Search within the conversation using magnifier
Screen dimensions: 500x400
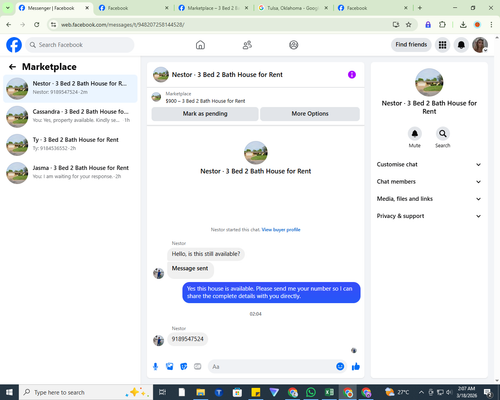click(x=443, y=134)
